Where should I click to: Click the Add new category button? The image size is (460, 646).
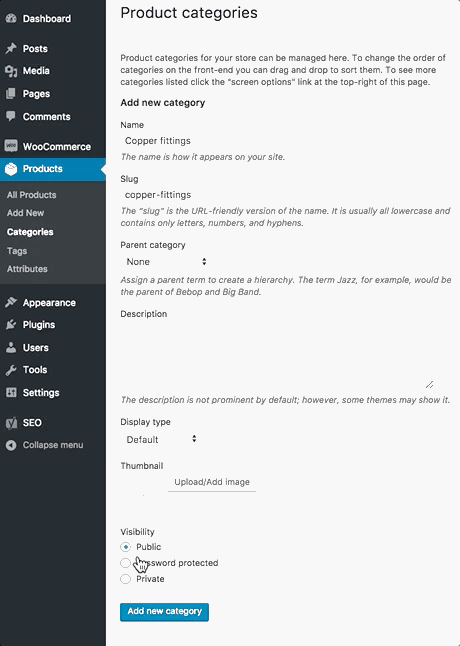164,611
